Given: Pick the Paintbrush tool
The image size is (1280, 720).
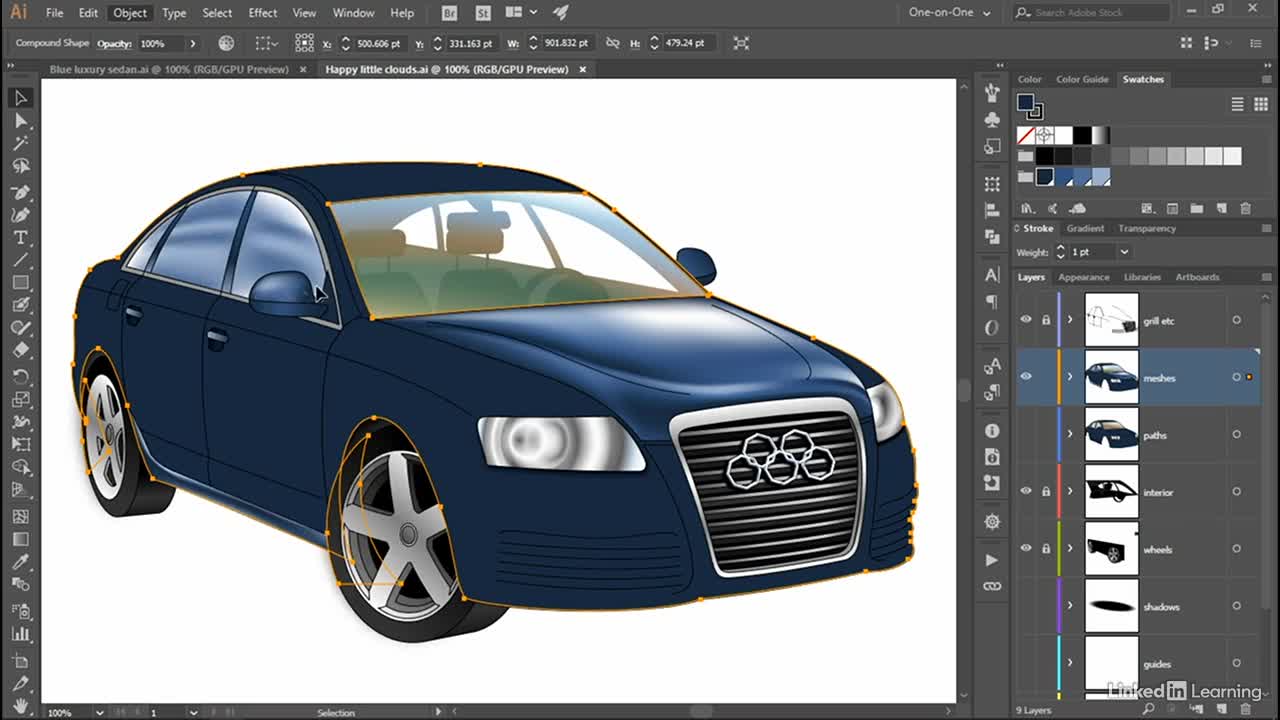Looking at the screenshot, I should click(x=20, y=305).
